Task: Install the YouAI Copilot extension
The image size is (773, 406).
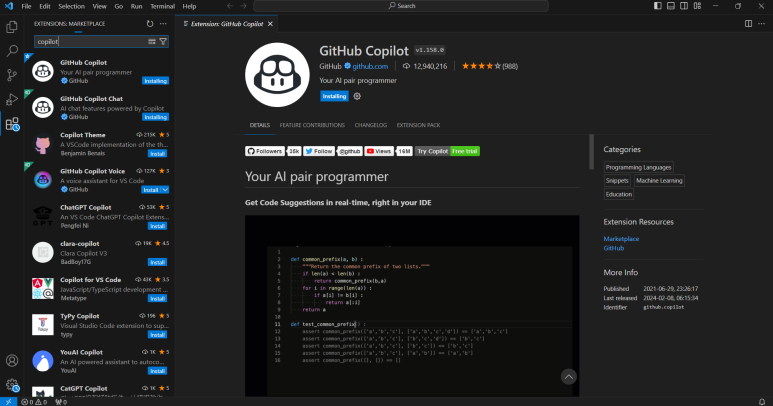Action: (x=157, y=371)
